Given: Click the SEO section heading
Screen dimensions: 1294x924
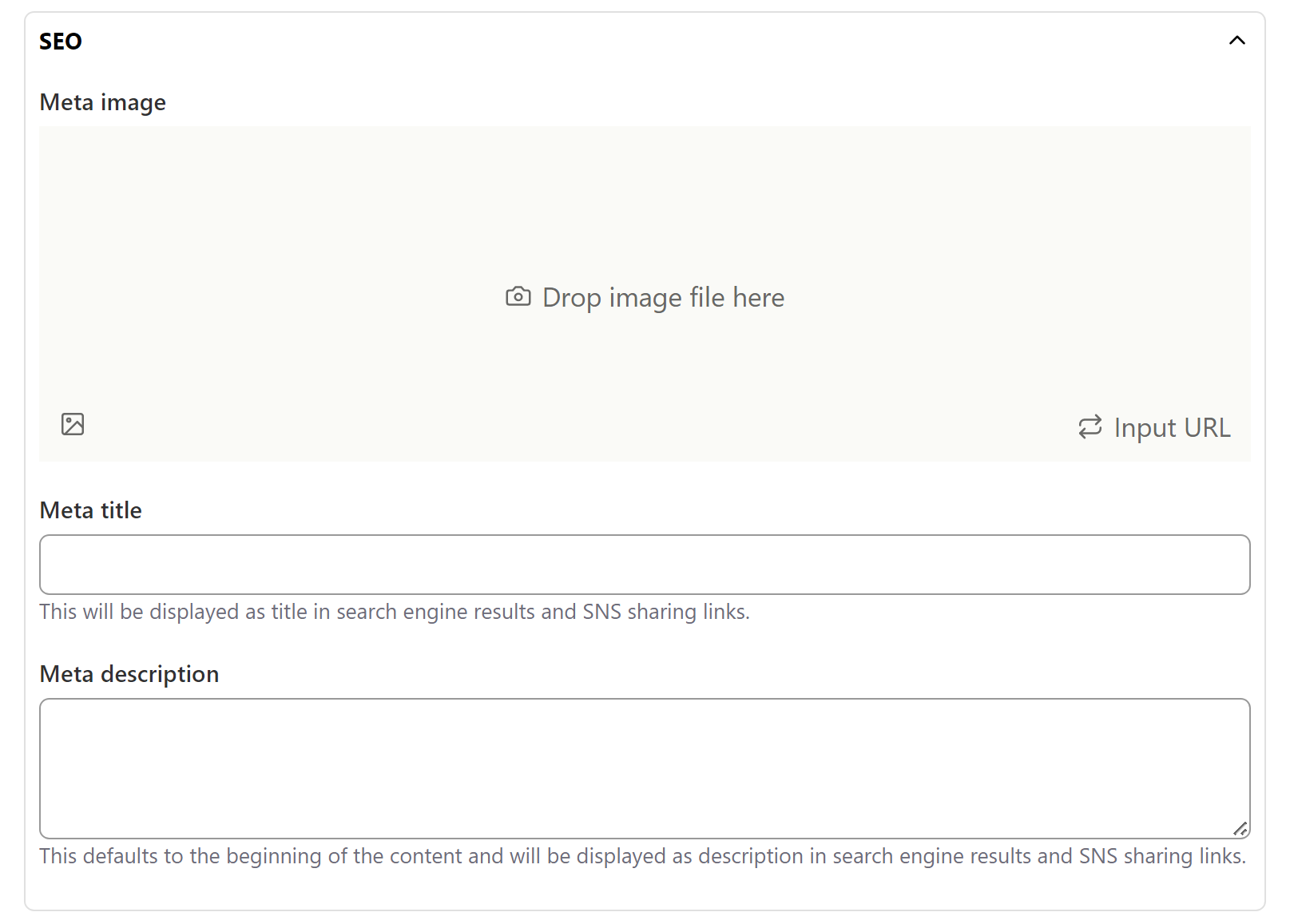Looking at the screenshot, I should tap(61, 42).
